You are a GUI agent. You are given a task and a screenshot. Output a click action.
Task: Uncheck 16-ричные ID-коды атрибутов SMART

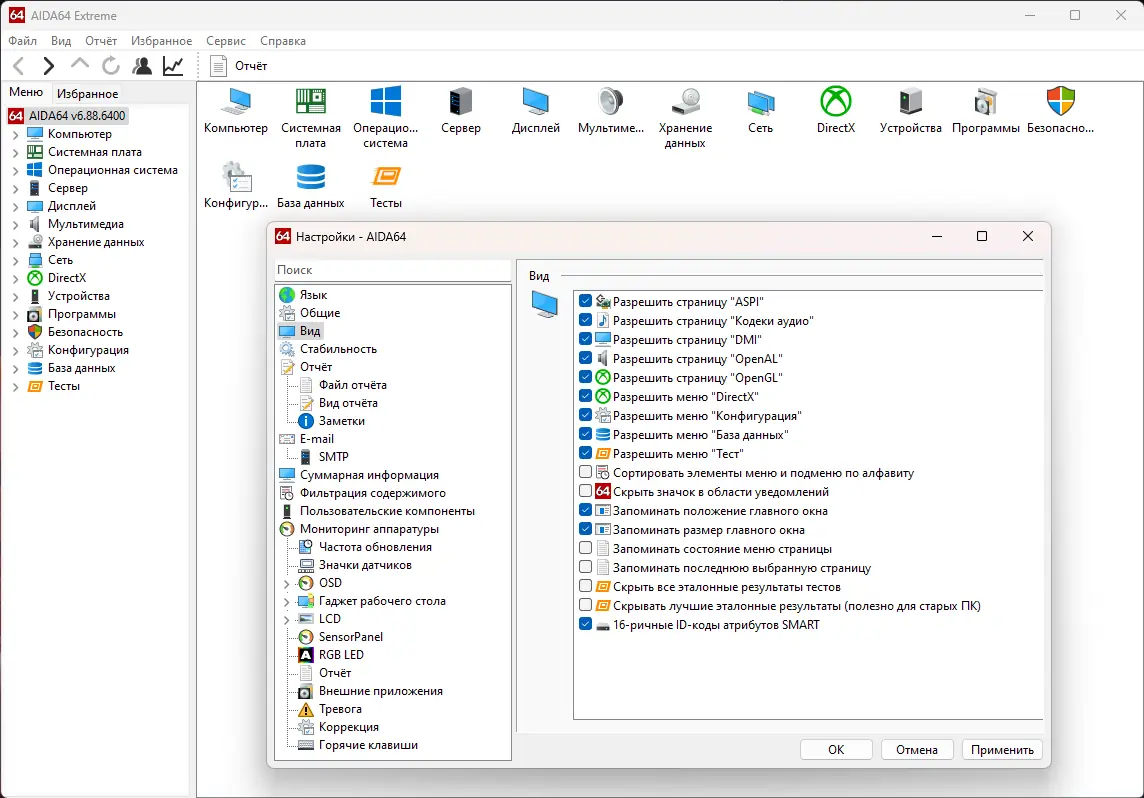click(585, 624)
